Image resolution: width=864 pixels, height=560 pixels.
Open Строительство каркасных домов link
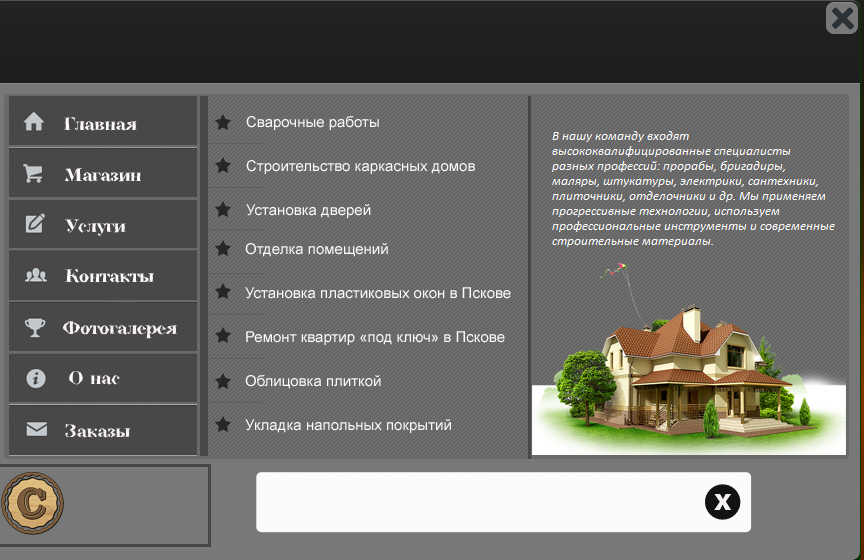pyautogui.click(x=360, y=166)
